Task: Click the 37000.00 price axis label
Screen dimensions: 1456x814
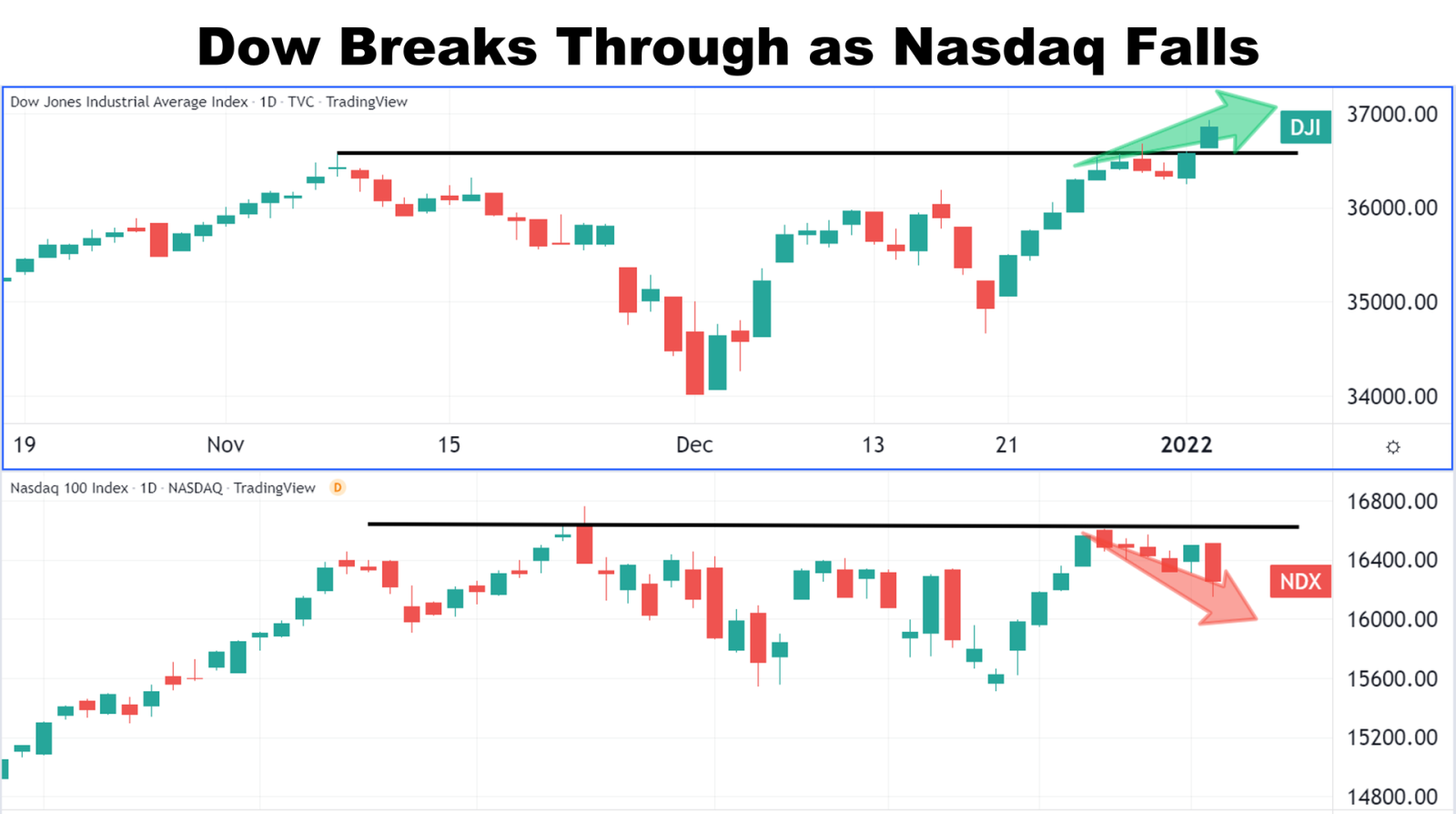Action: (1392, 115)
